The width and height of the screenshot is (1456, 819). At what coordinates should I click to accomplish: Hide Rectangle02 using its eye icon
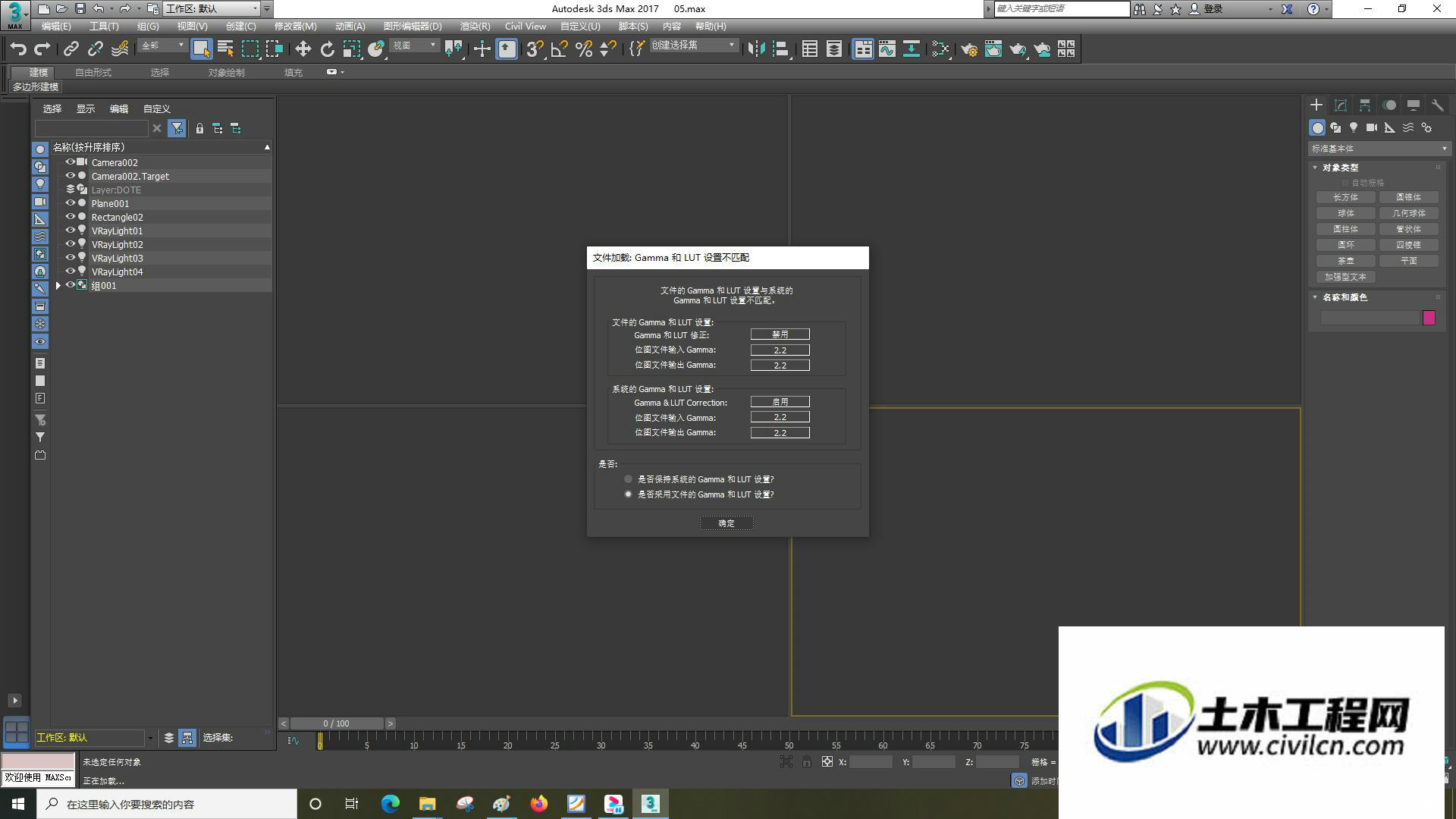tap(70, 217)
